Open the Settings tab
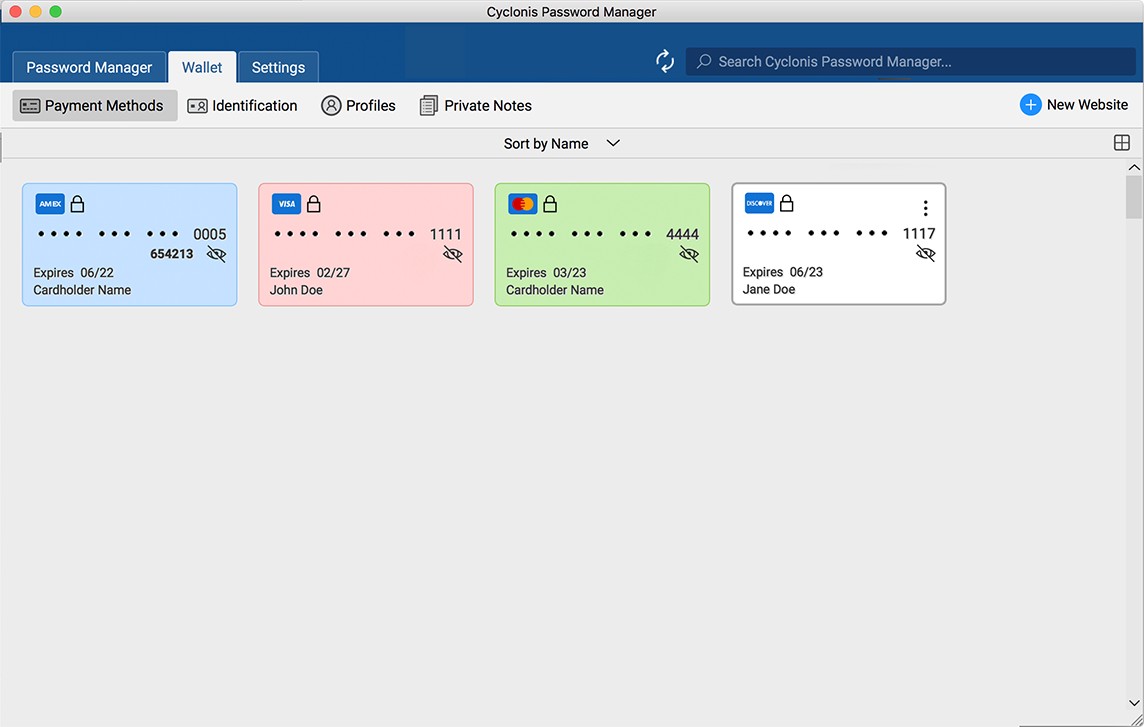 pos(278,67)
